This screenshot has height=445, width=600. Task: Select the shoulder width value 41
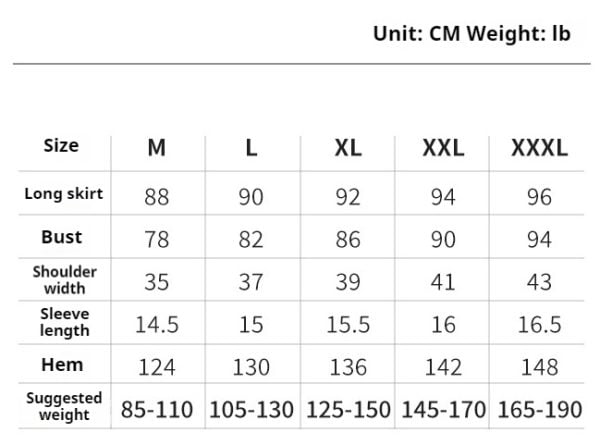pos(443,282)
